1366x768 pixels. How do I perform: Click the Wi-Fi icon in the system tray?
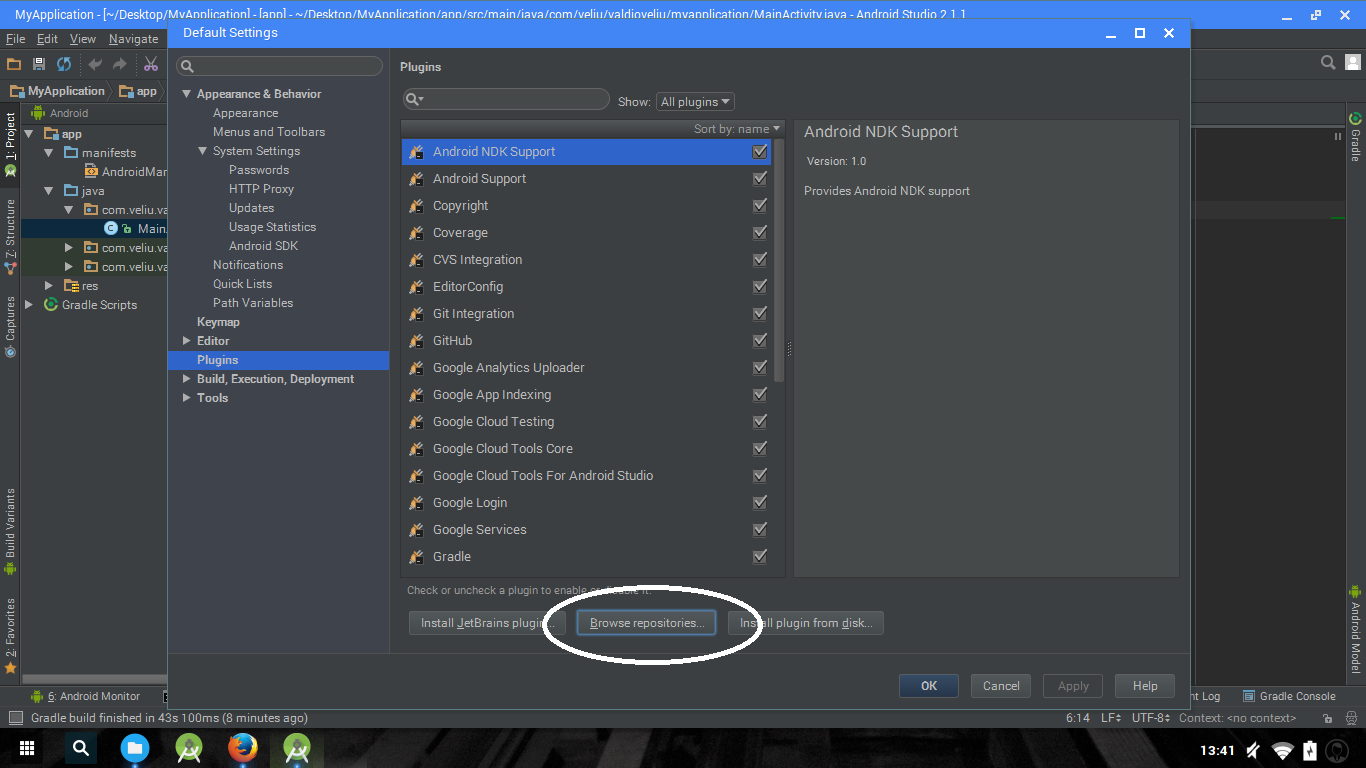click(1283, 750)
